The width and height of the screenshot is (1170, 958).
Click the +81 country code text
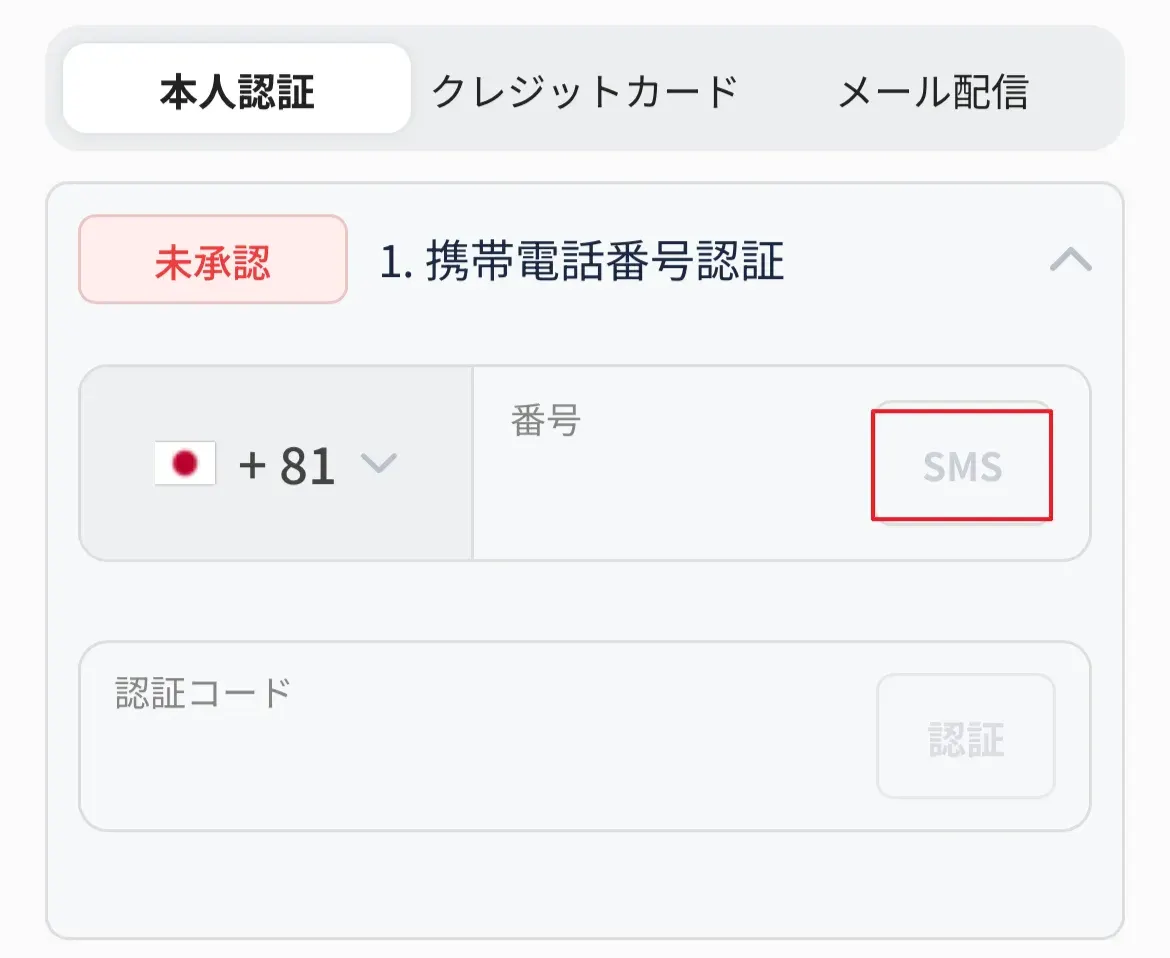[287, 465]
